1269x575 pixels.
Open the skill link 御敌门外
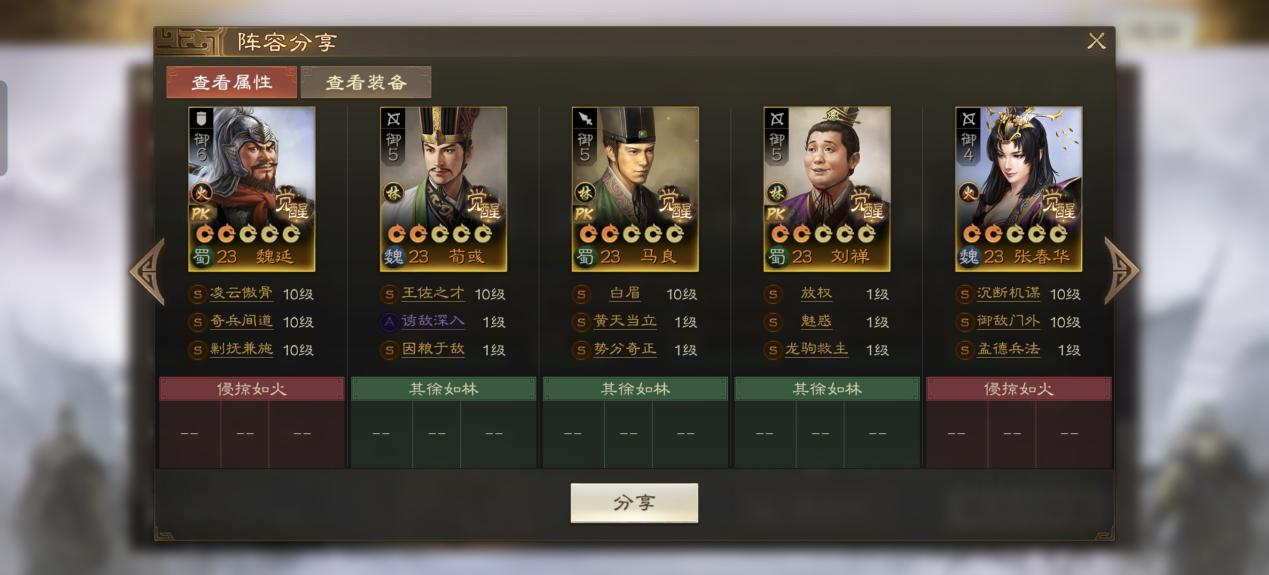tap(1009, 322)
